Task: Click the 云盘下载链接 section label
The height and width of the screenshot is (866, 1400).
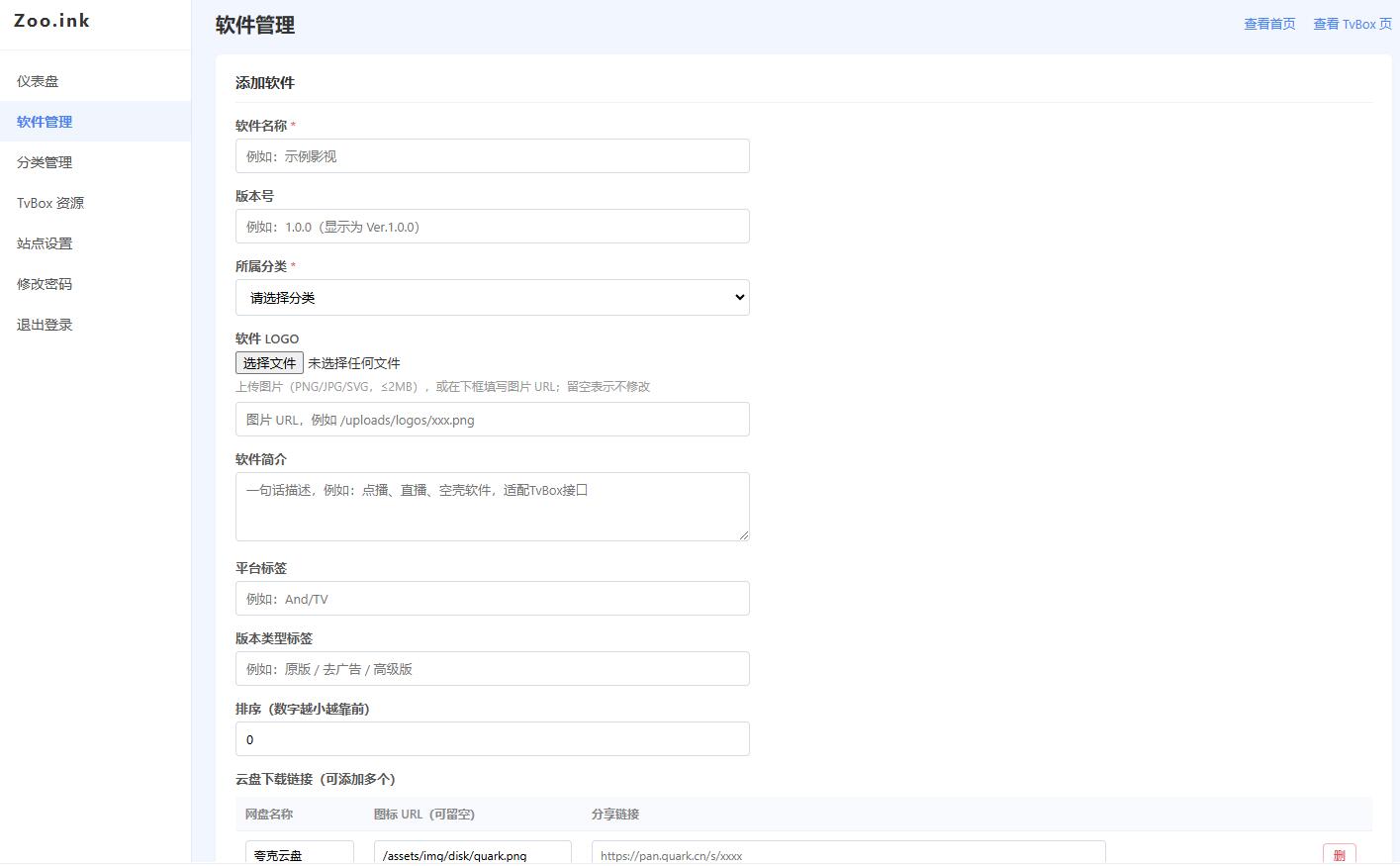Action: coord(316,779)
